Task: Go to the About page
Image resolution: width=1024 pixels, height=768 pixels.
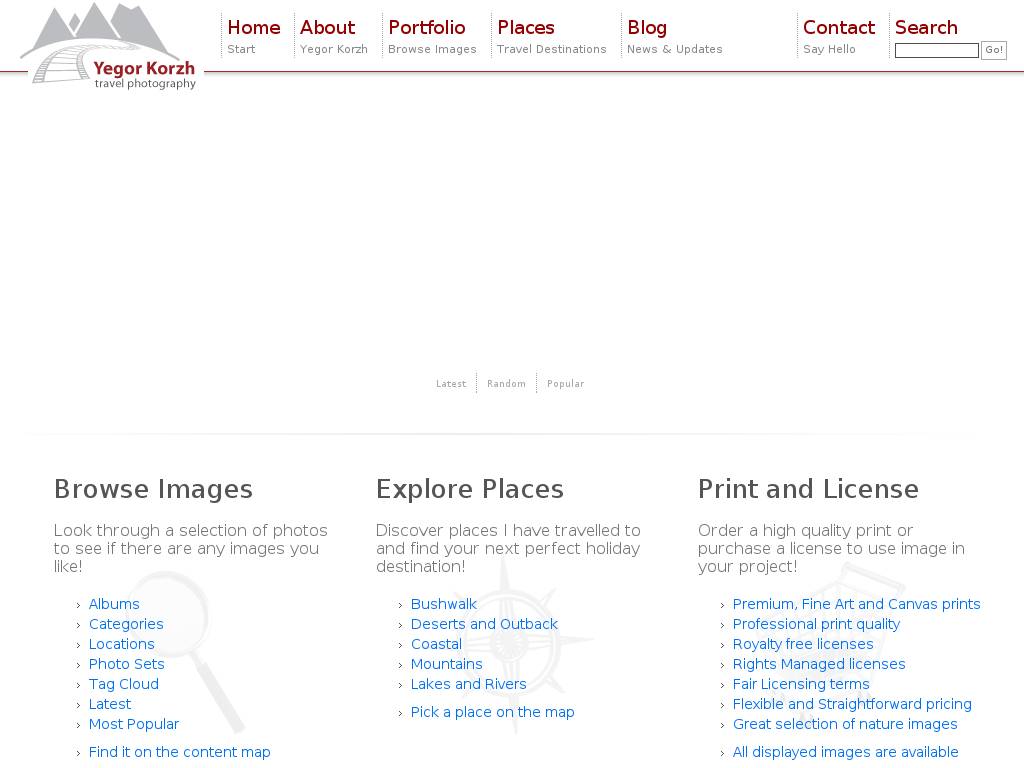Action: pyautogui.click(x=327, y=28)
